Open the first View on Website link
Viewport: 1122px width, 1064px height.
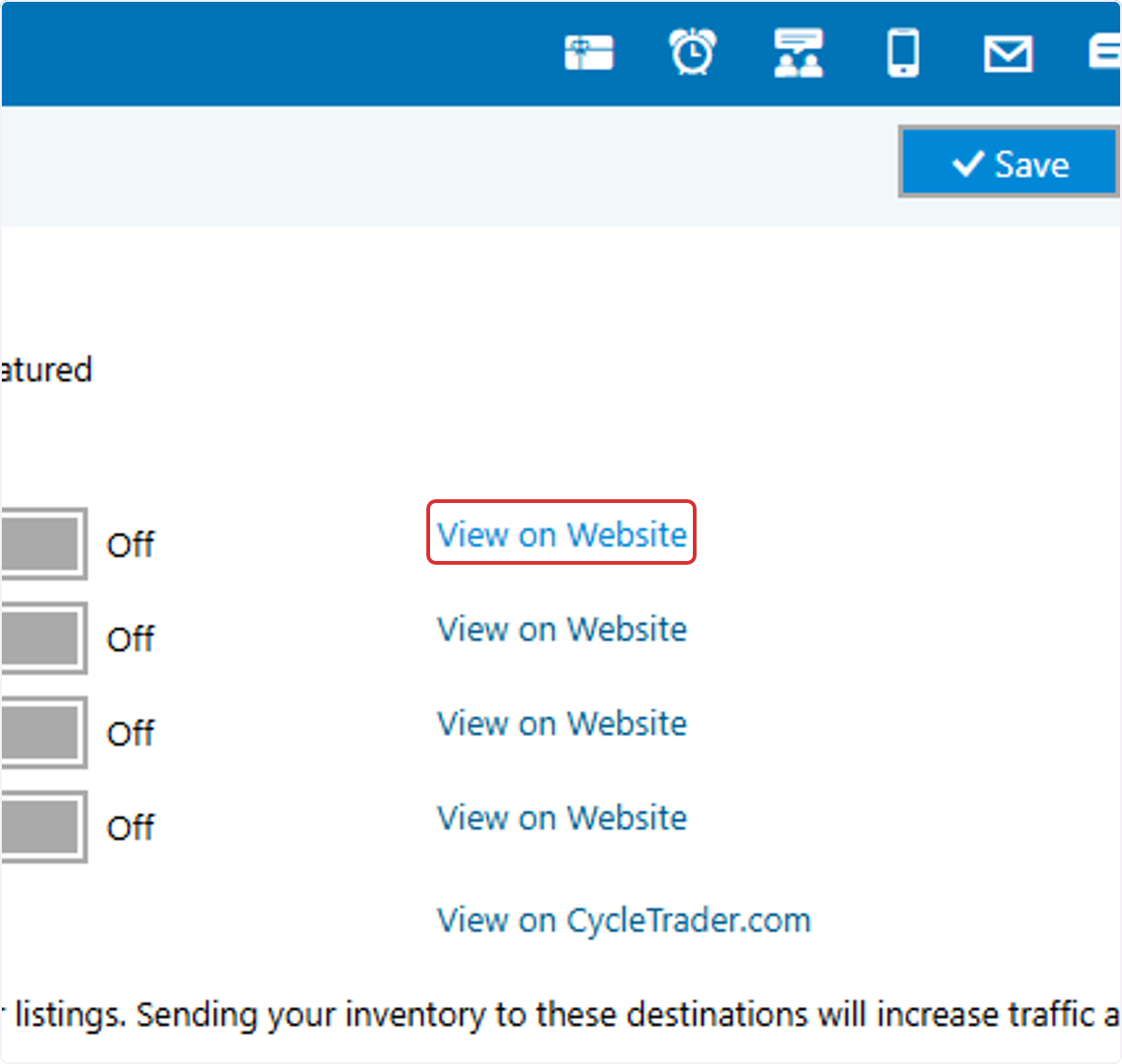[x=562, y=534]
